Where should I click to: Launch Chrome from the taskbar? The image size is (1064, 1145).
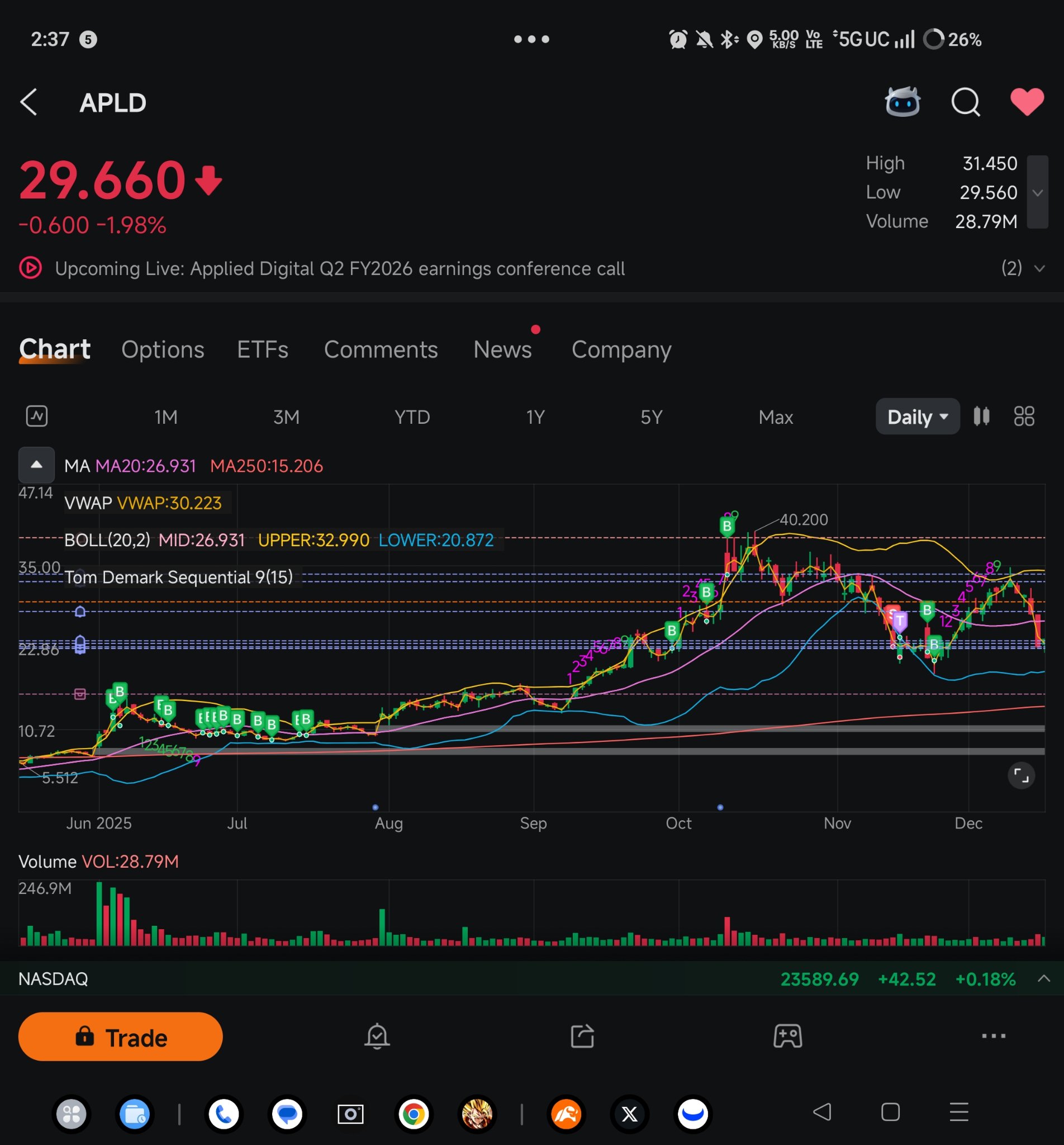(414, 1114)
